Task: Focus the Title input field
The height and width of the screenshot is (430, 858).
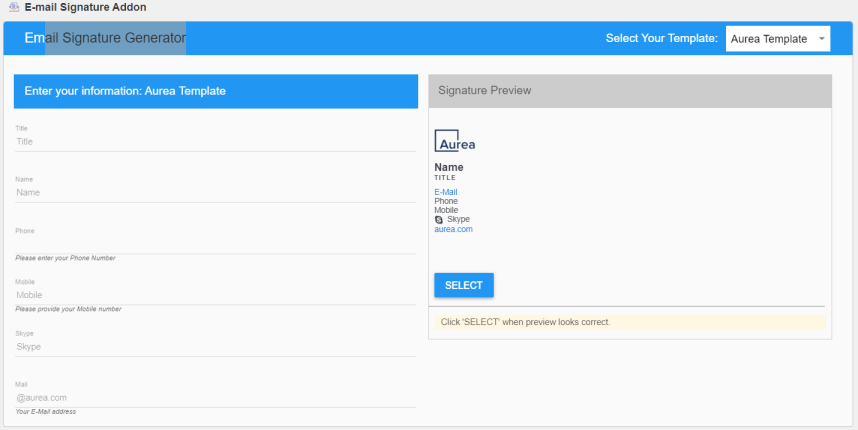Action: tap(216, 142)
